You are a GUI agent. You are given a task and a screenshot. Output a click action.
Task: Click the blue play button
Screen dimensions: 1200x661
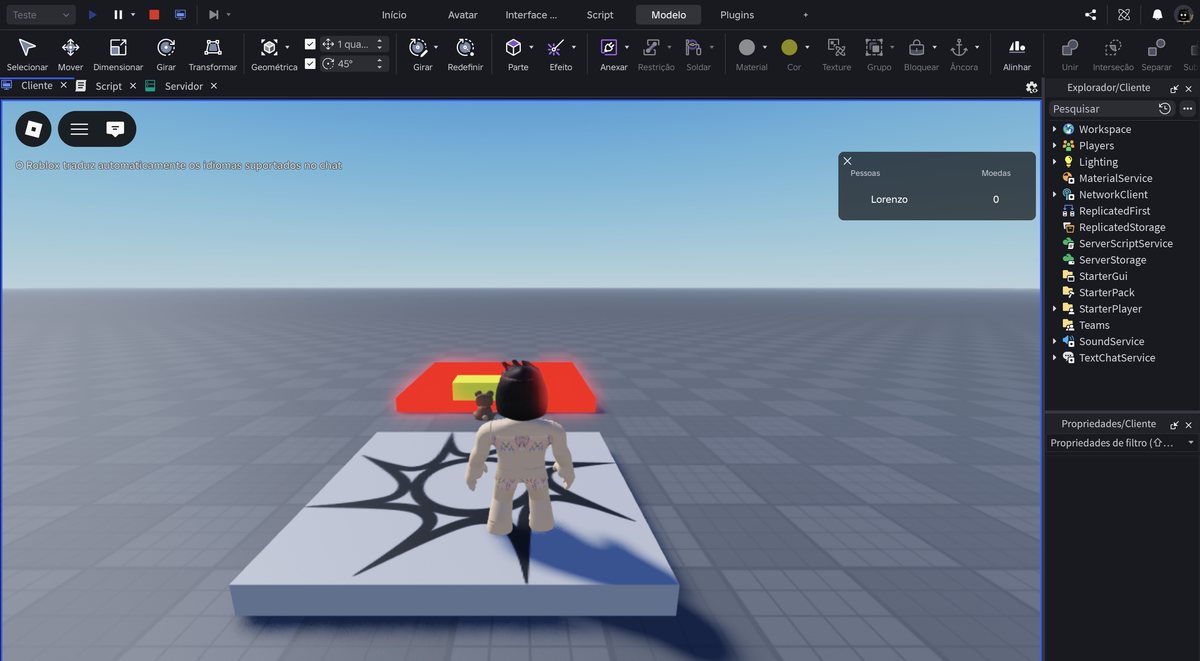[92, 15]
